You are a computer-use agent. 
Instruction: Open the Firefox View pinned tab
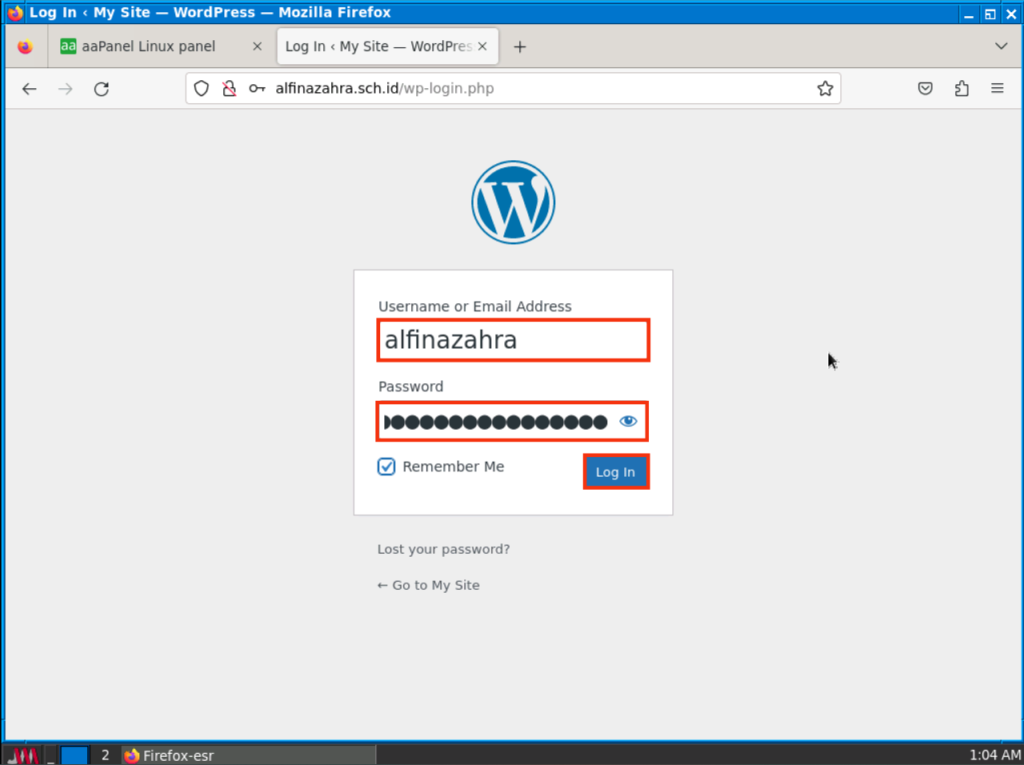point(25,47)
